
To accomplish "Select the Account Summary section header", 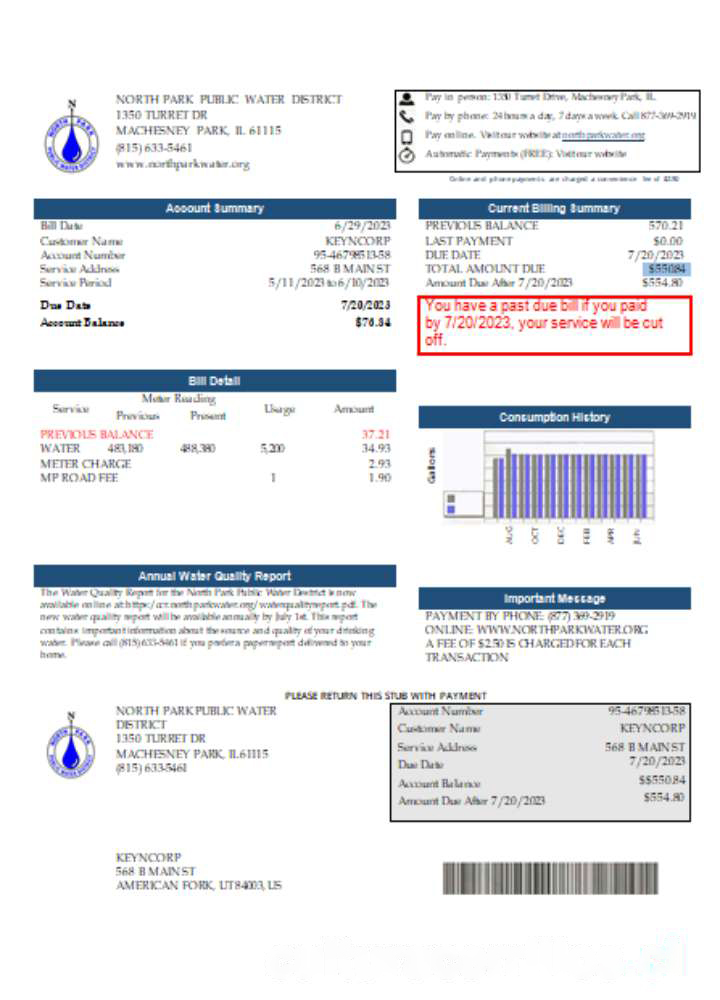I will pos(215,208).
